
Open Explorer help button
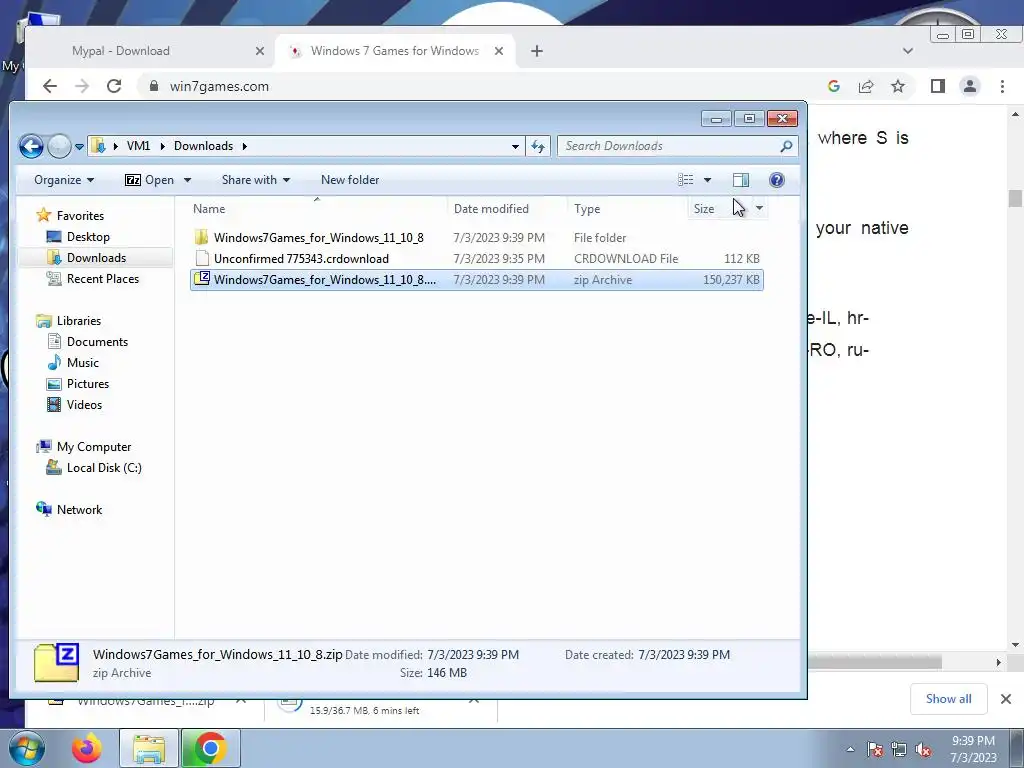pos(776,180)
